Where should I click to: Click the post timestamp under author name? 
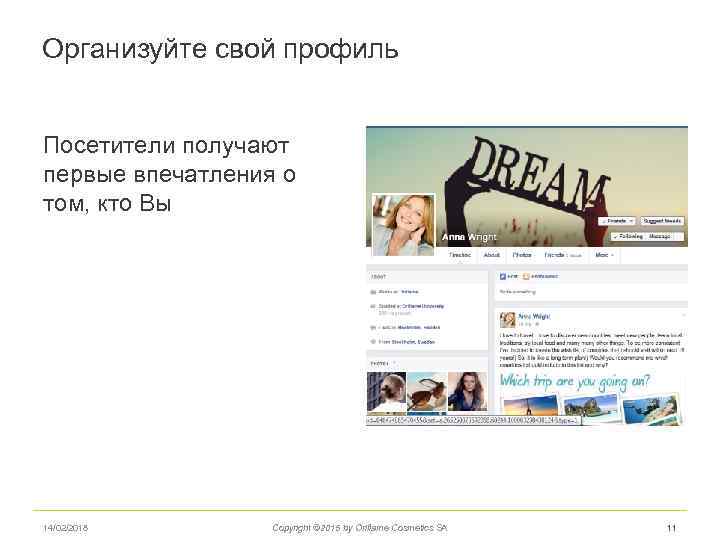coord(524,324)
